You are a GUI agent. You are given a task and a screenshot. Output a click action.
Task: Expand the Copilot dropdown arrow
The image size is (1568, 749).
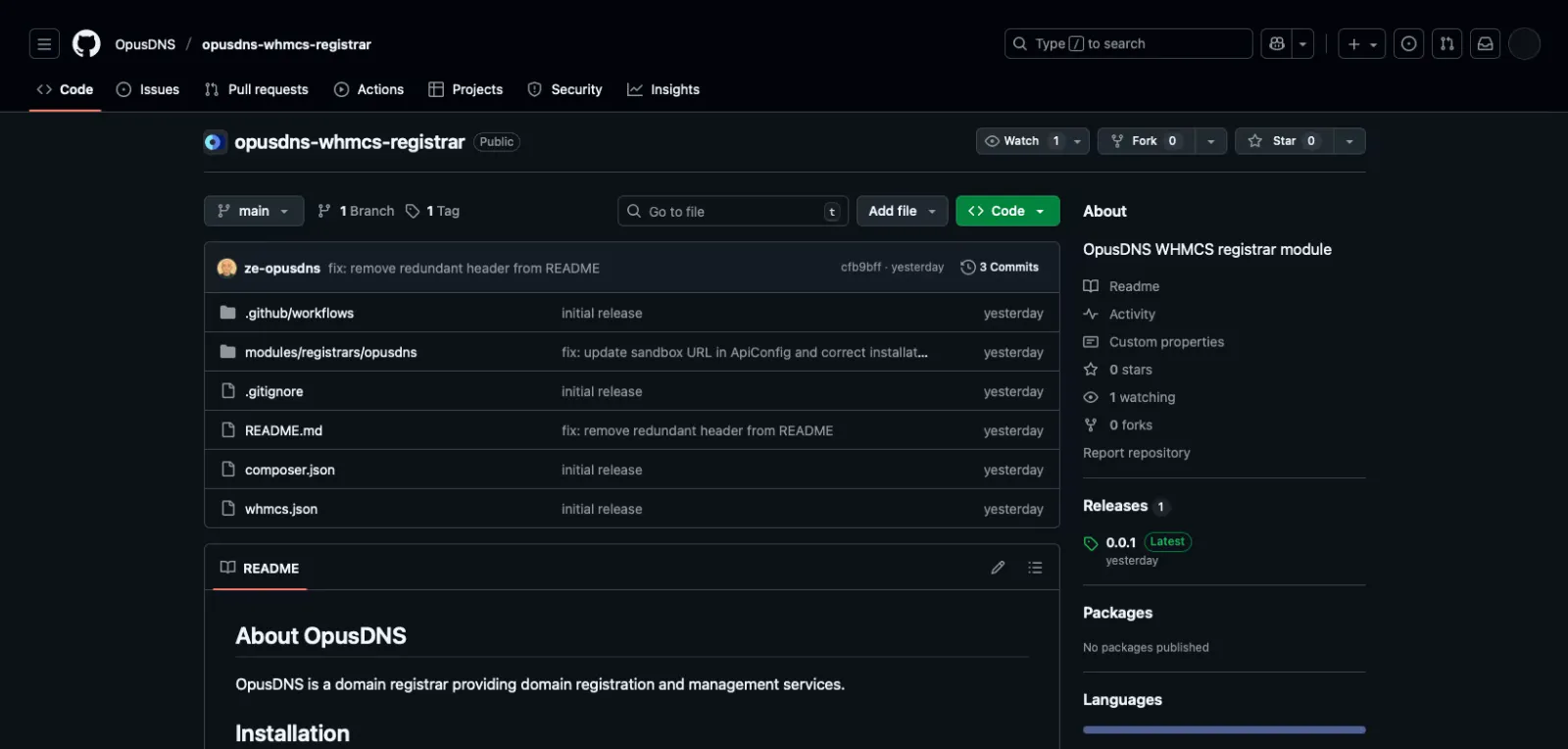pyautogui.click(x=1302, y=44)
